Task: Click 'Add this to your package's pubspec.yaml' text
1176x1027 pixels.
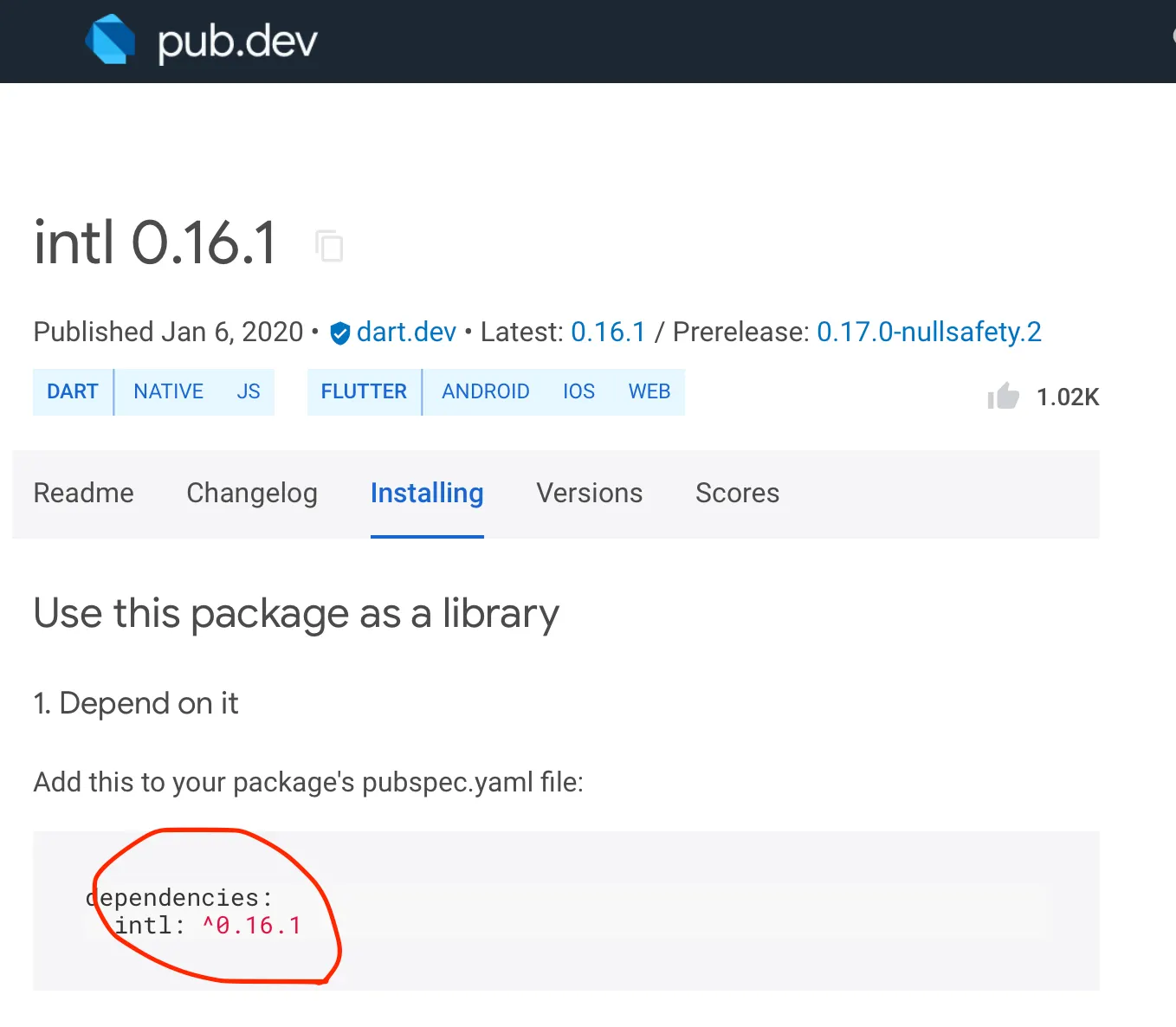Action: pyautogui.click(x=308, y=782)
